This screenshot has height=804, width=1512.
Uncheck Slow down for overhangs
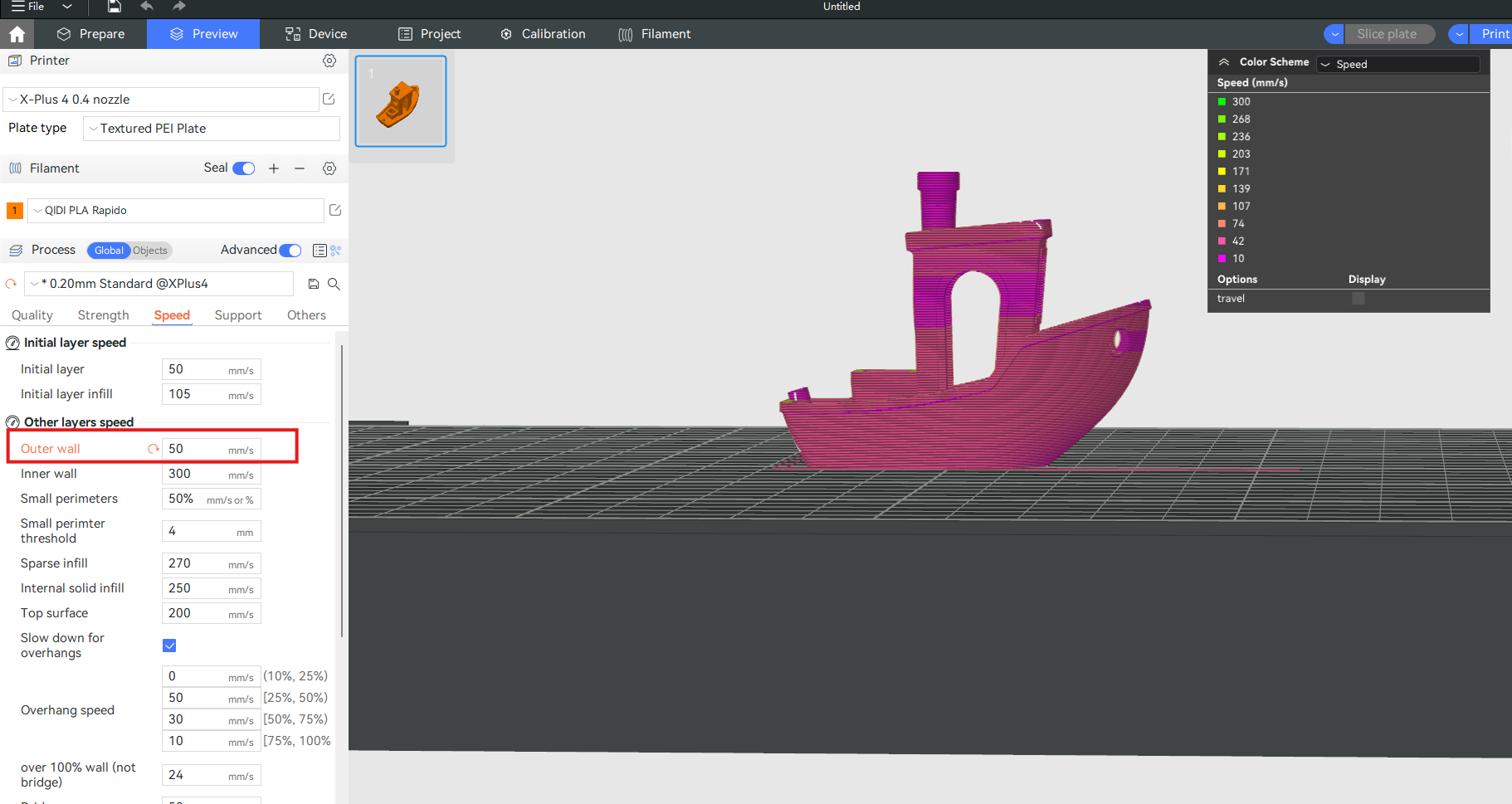(169, 646)
